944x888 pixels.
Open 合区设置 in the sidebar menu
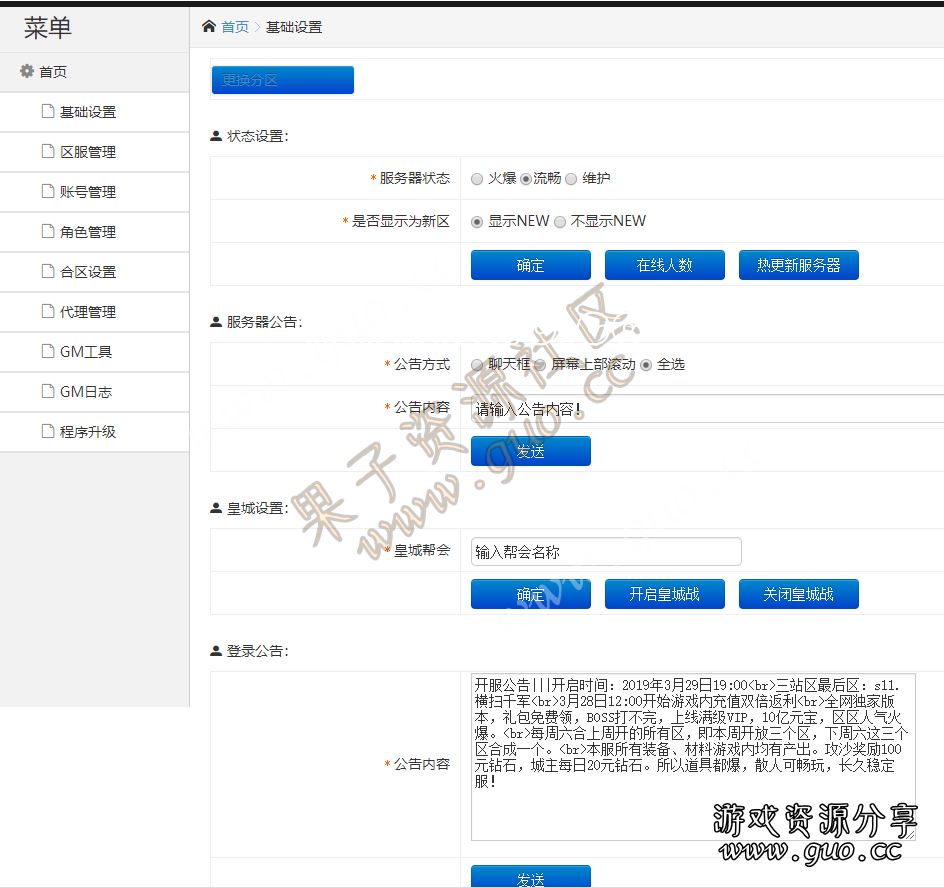point(88,272)
